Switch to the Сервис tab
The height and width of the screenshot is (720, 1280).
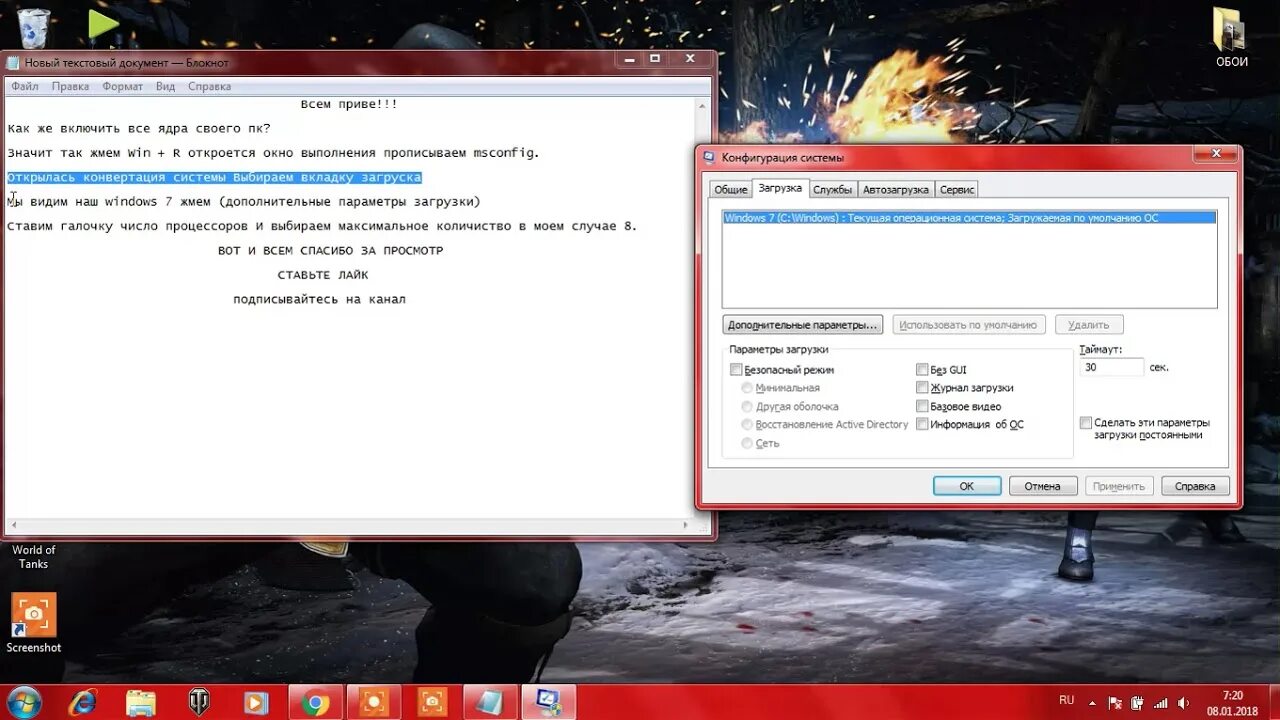pos(957,189)
